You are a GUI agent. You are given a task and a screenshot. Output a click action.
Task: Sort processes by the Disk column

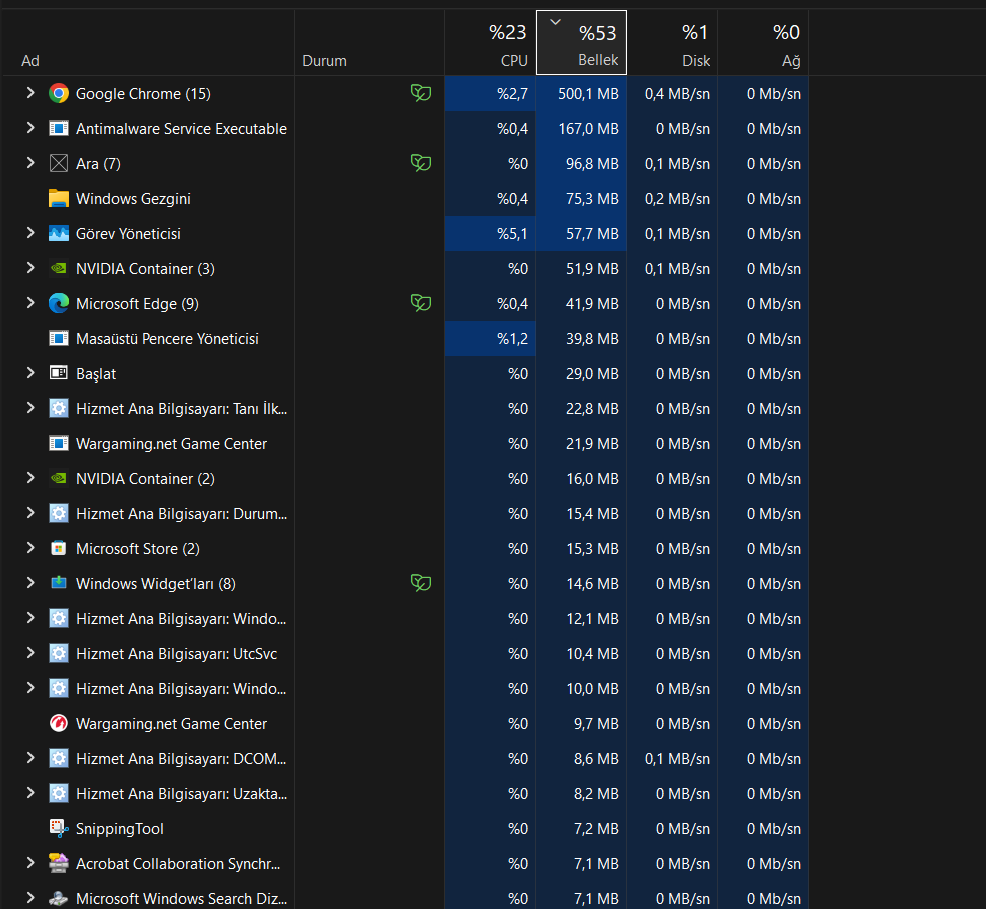672,43
